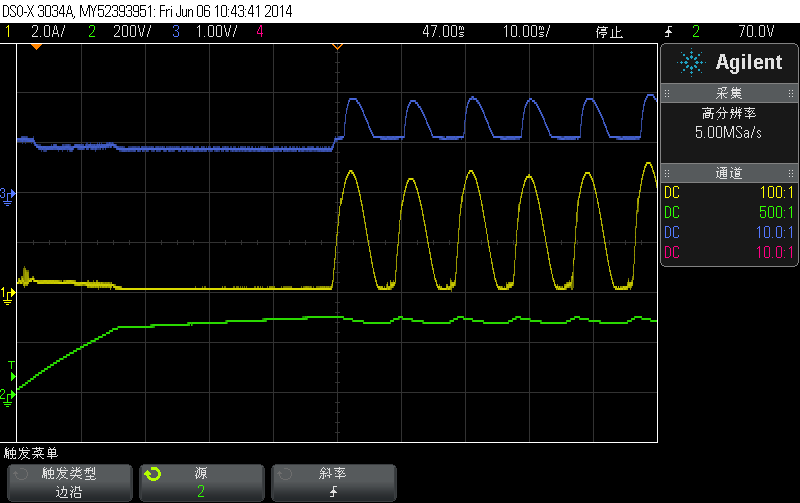800x503 pixels.
Task: Click the hollow orange time reference marker
Action: 337,47
